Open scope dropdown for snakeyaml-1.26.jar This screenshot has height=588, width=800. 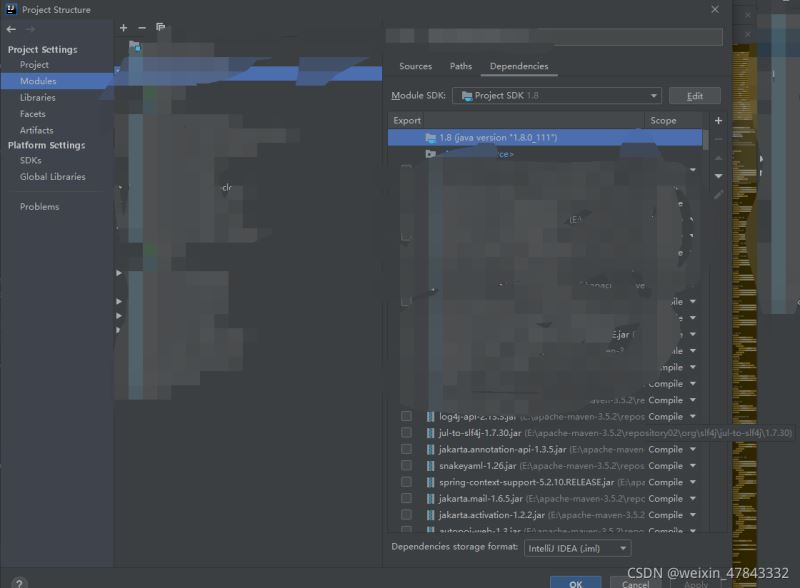[x=693, y=466]
